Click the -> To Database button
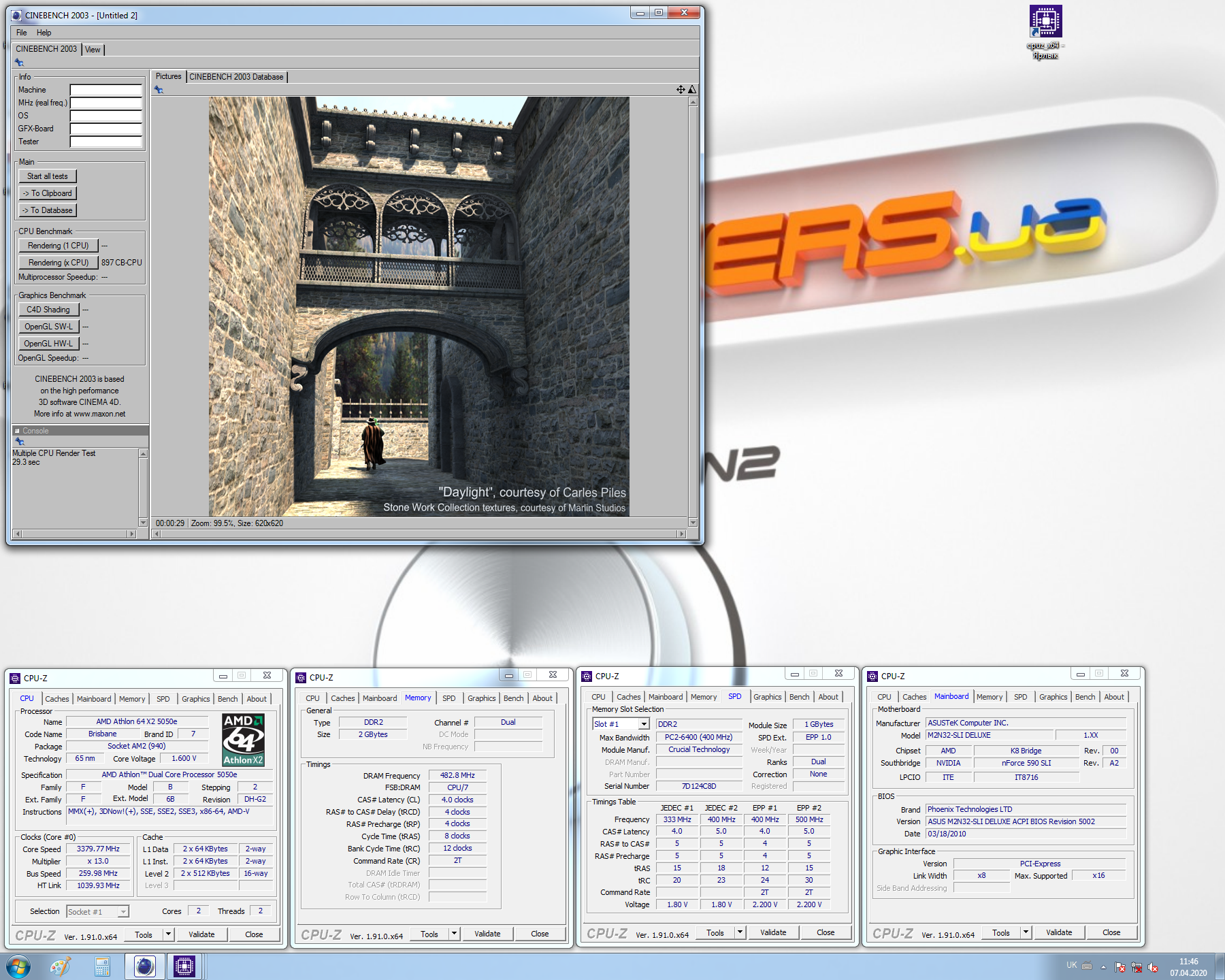The image size is (1225, 980). tap(48, 210)
